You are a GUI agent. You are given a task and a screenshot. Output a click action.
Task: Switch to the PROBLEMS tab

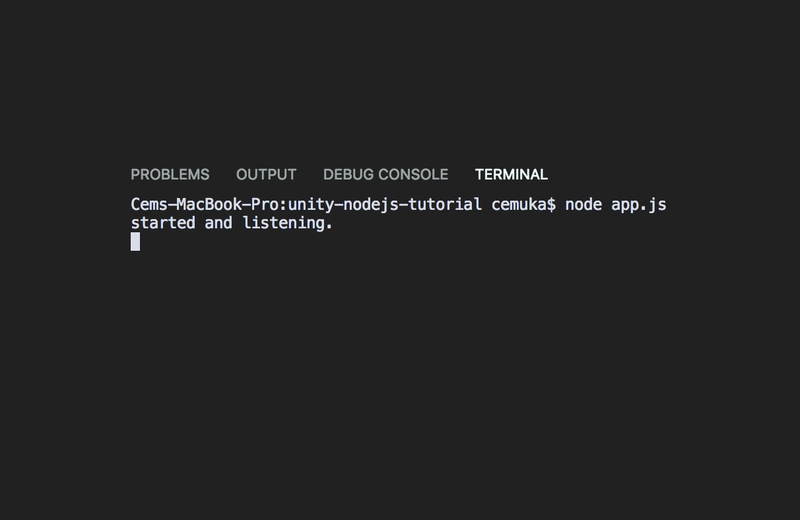[x=170, y=175]
